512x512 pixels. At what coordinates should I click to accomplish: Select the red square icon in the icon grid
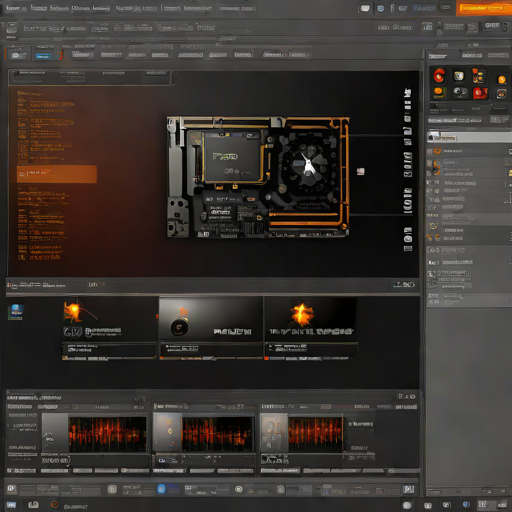480,93
